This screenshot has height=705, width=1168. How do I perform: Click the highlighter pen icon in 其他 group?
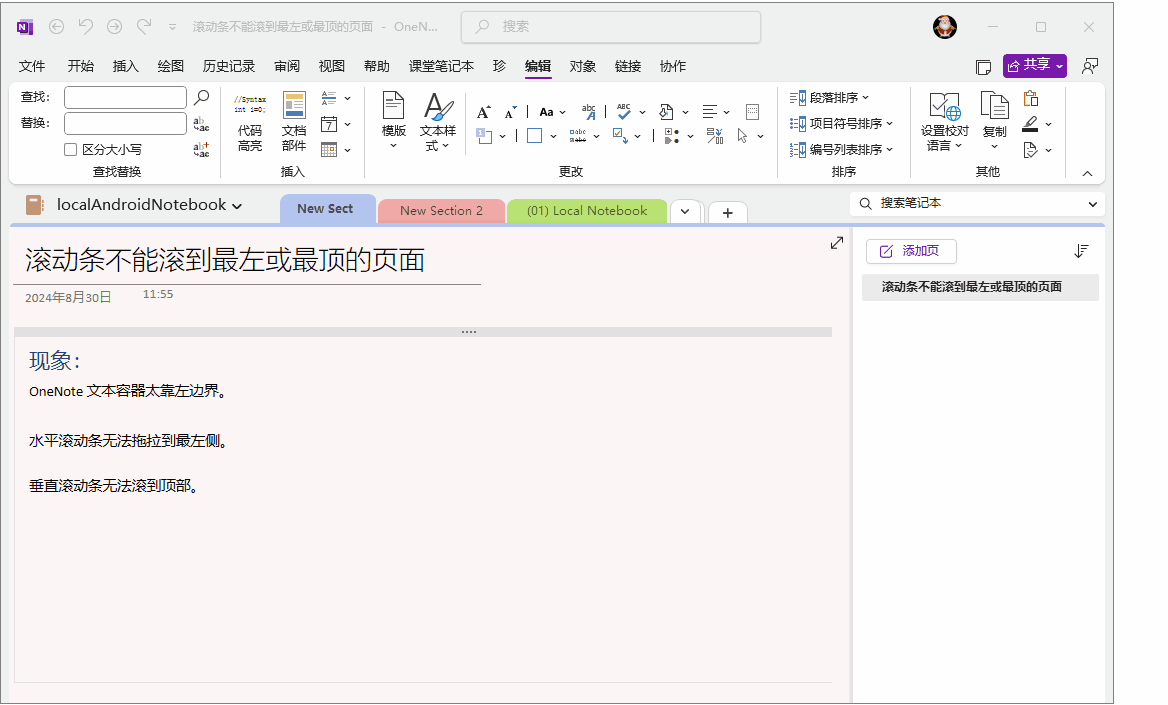pos(1030,124)
